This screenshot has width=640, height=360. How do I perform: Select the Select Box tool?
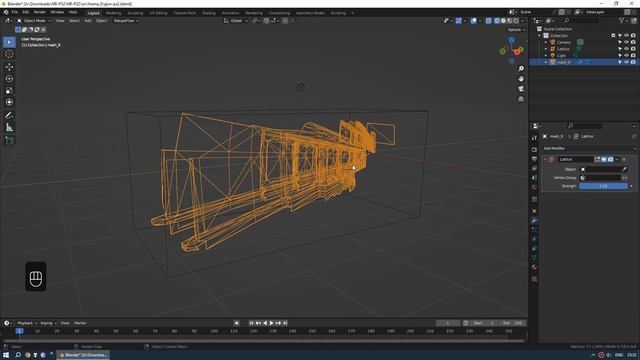tap(9, 42)
